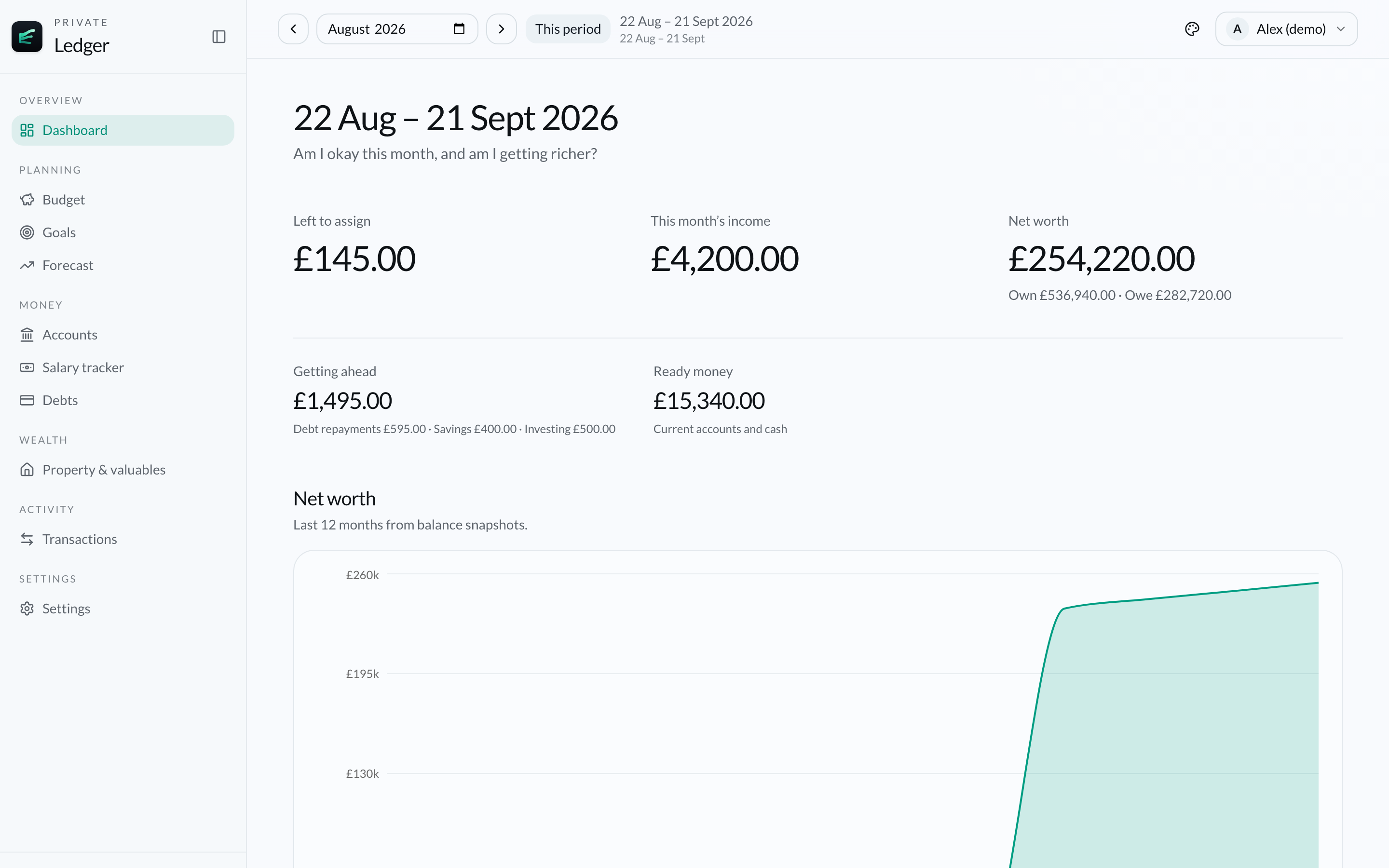
Task: Click the Getting ahead £1,495.00 value
Action: [342, 401]
